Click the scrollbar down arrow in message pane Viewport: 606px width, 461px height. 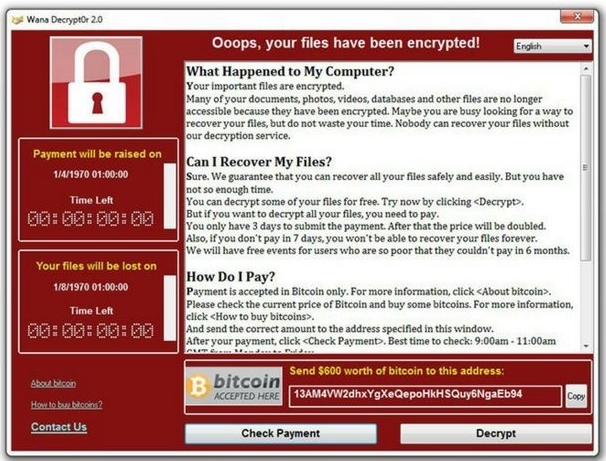tap(586, 346)
